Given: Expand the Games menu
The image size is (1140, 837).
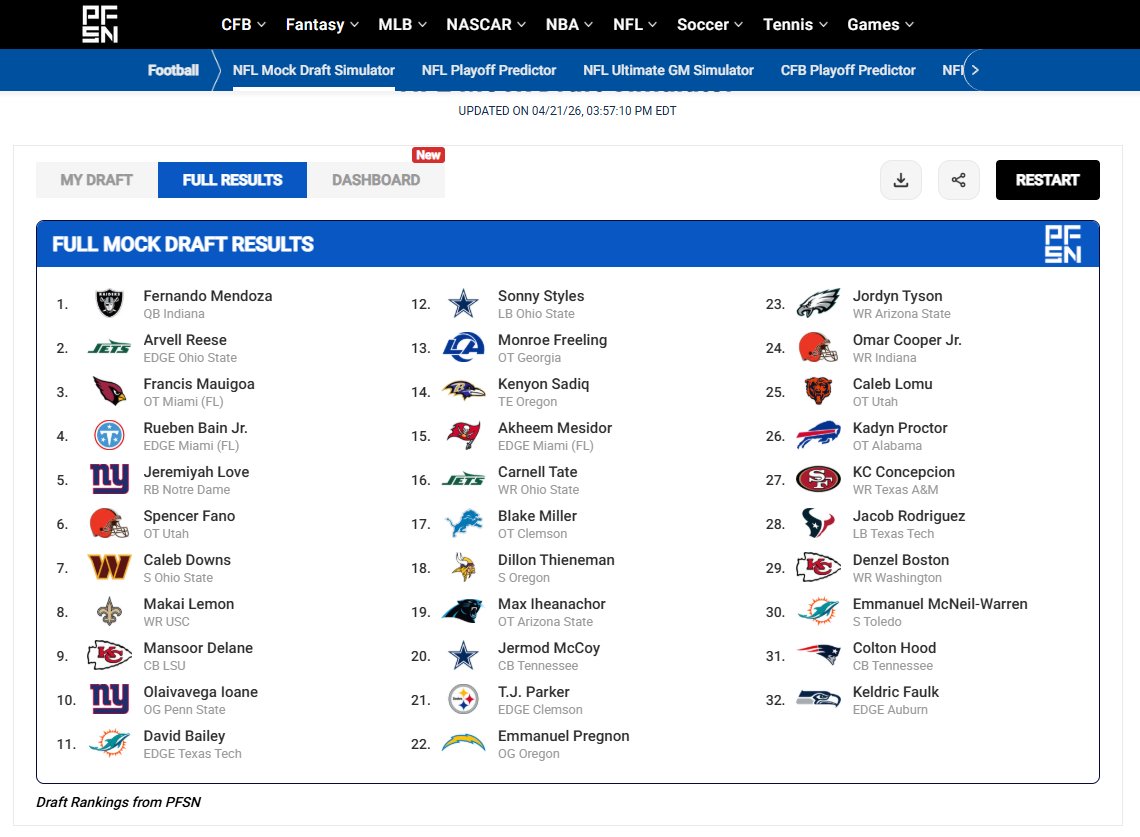Looking at the screenshot, I should click(880, 24).
